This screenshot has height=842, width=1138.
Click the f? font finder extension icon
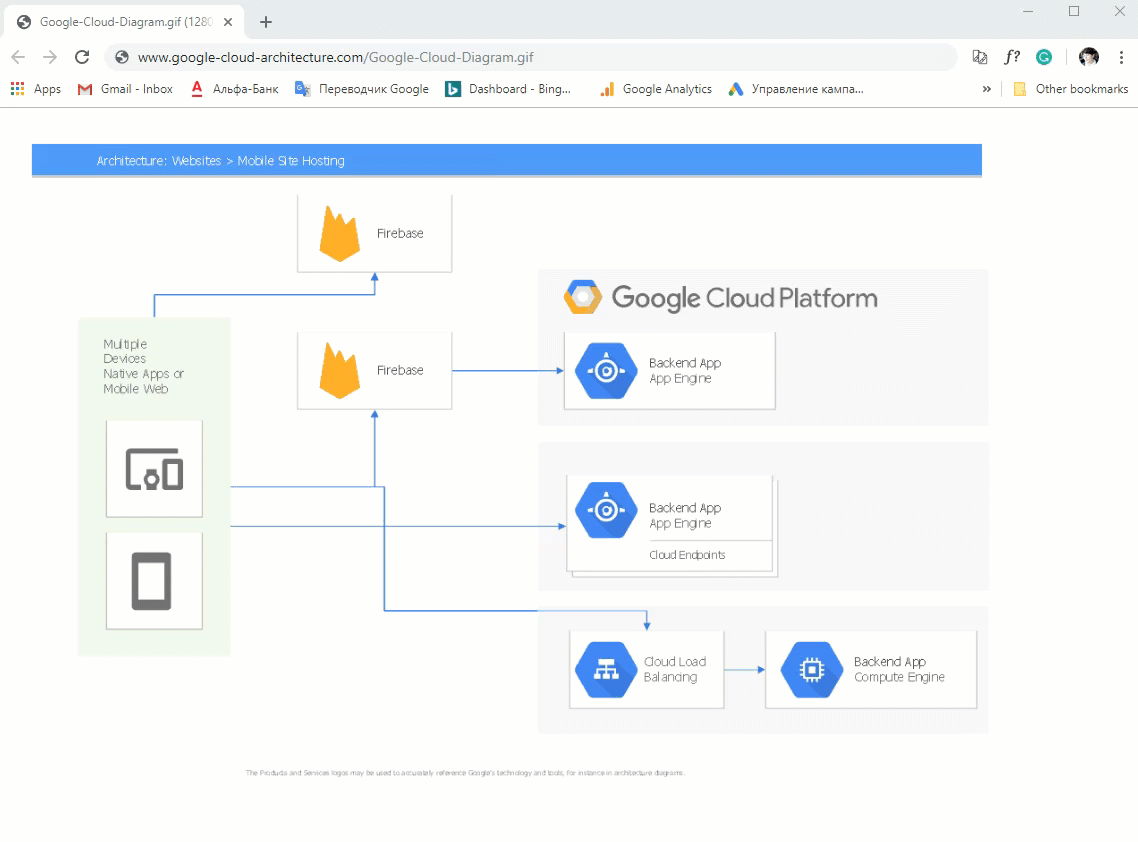point(1012,57)
